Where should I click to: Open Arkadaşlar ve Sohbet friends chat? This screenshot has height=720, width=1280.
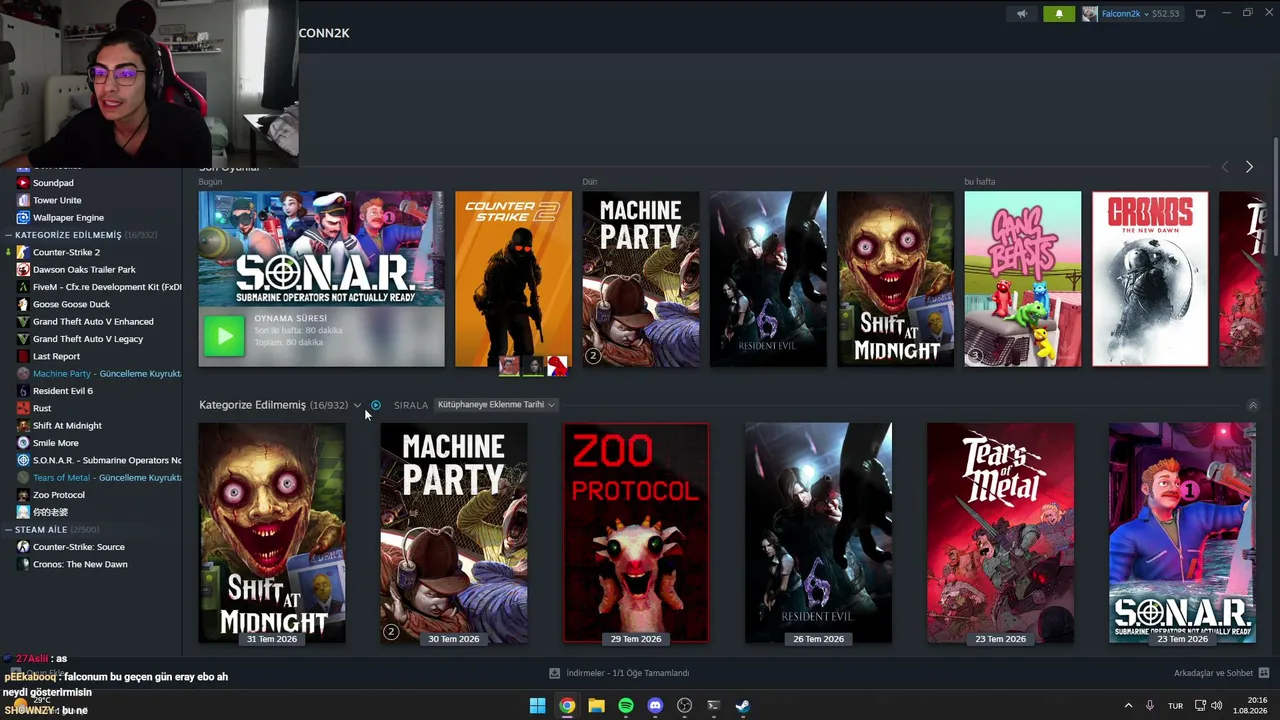tap(1221, 673)
